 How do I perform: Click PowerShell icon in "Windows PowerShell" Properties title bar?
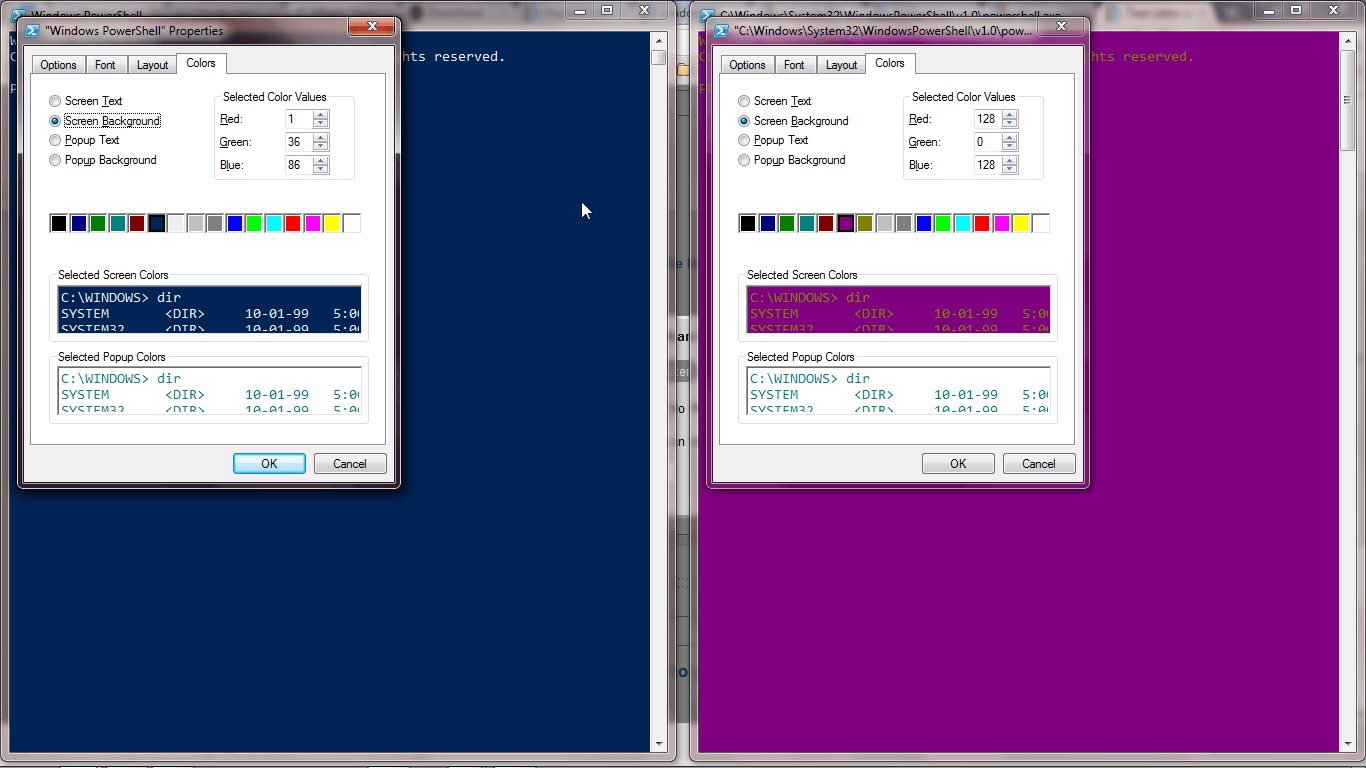pos(33,30)
